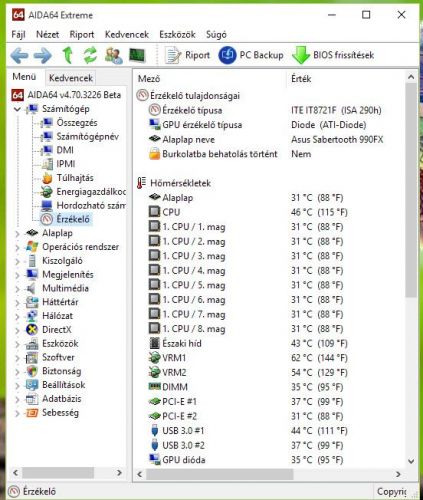
Task: Click the right panel vertical scrollbar thumb
Action: pos(411,191)
